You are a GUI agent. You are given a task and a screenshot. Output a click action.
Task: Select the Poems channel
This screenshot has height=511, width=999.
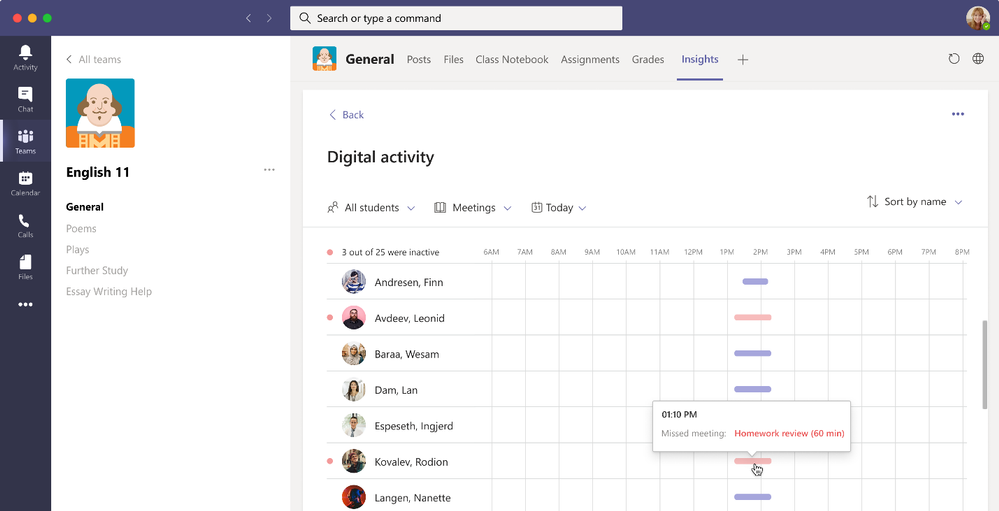click(x=81, y=229)
